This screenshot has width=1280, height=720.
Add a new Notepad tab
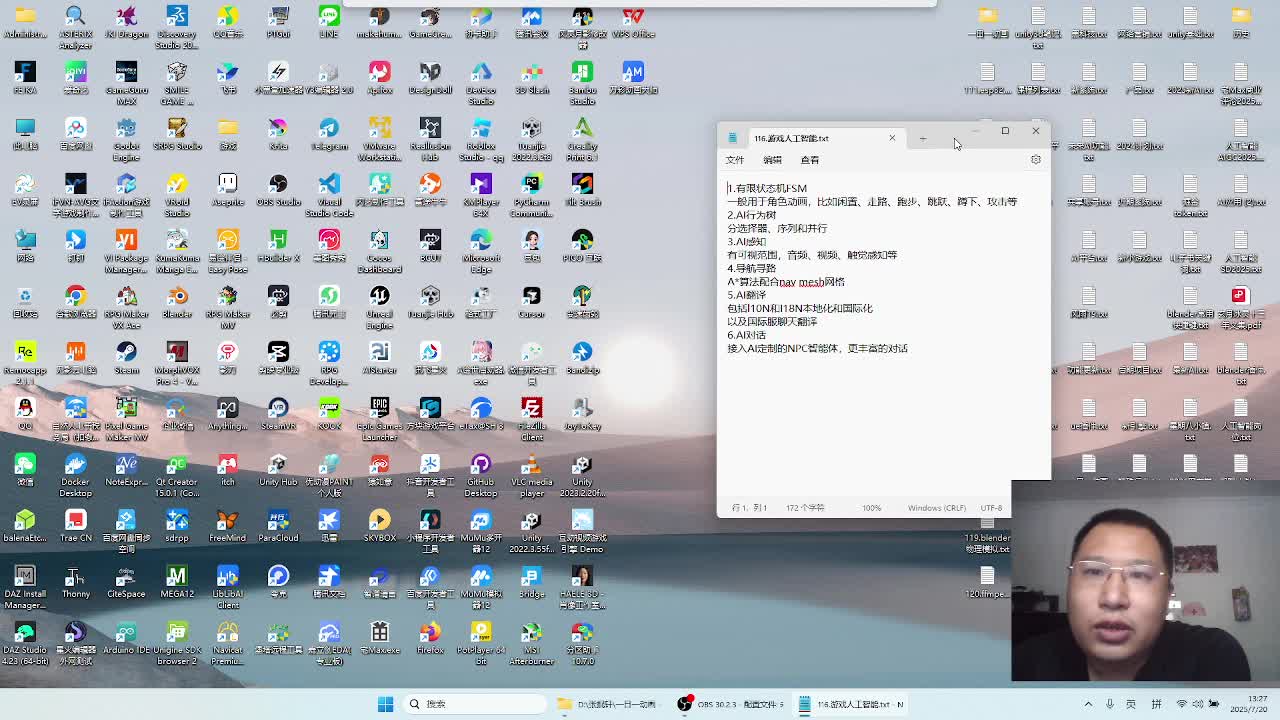click(x=922, y=138)
